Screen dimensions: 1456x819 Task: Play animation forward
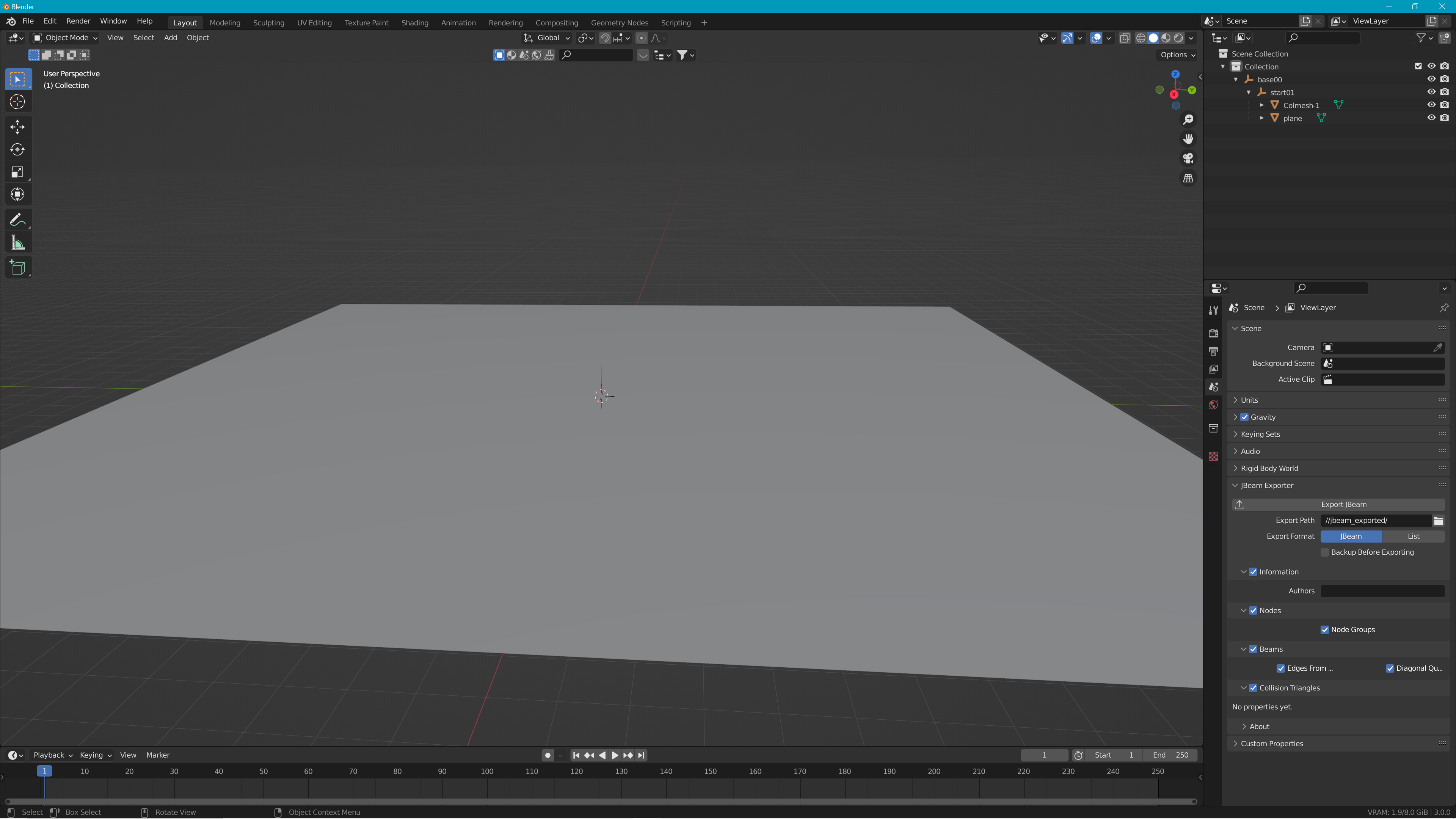point(615,755)
